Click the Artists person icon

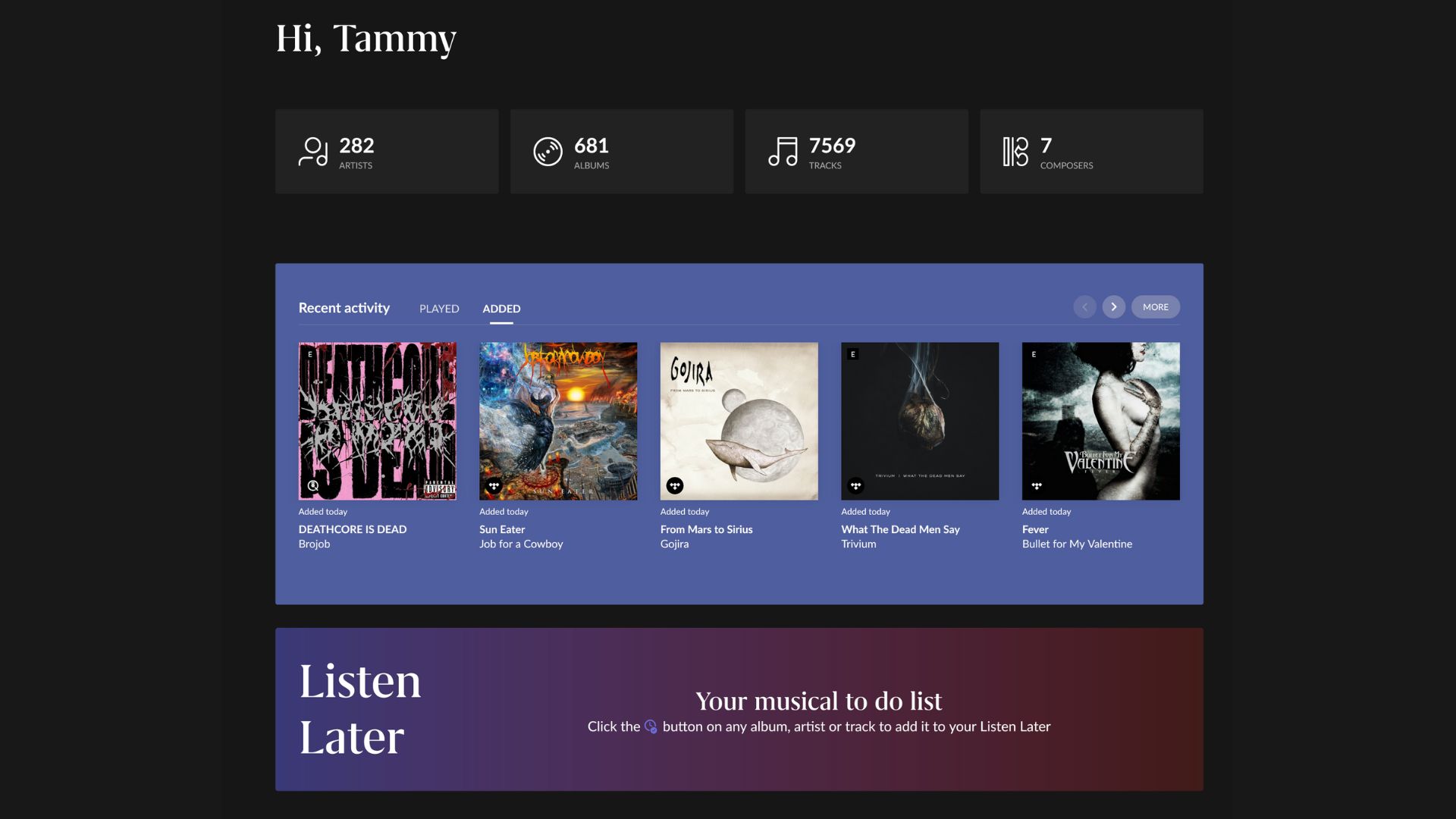(x=313, y=152)
